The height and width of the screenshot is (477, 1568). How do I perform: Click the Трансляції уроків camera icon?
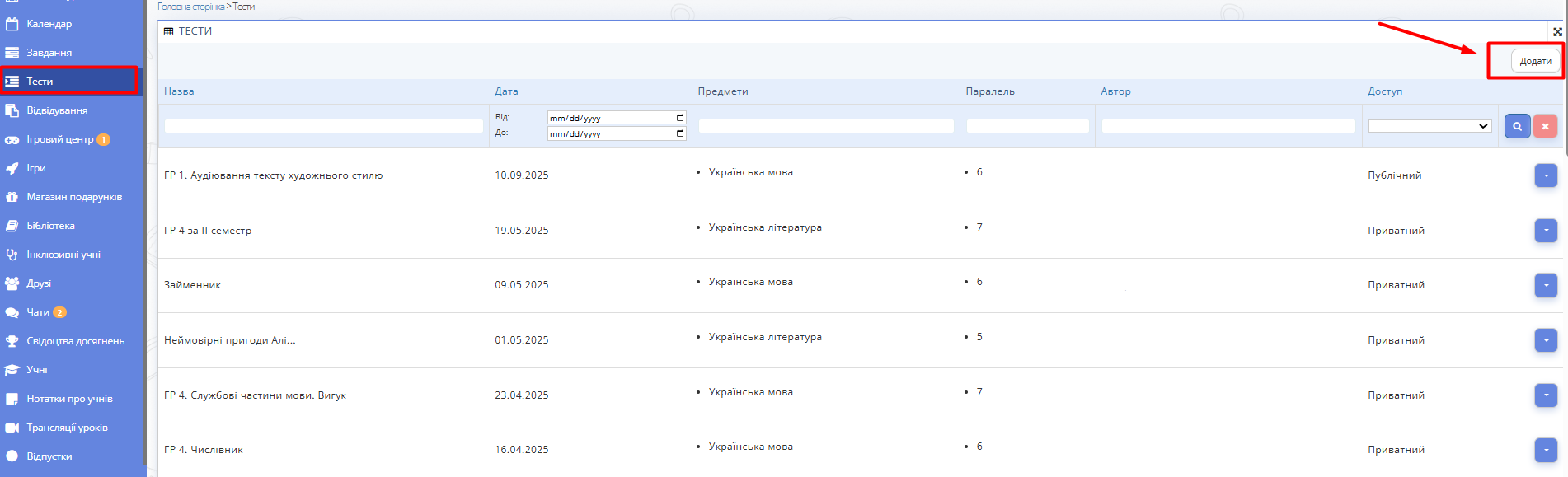(12, 428)
